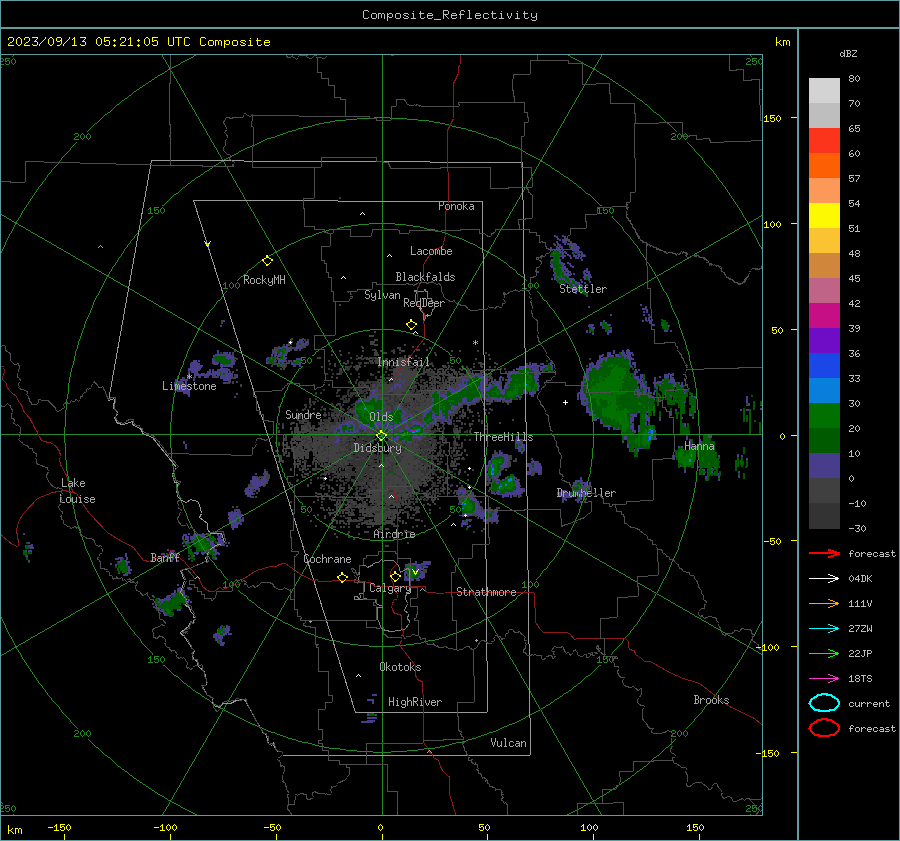Viewport: 900px width, 841px height.
Task: Click the RockyMH label
Action: click(264, 280)
